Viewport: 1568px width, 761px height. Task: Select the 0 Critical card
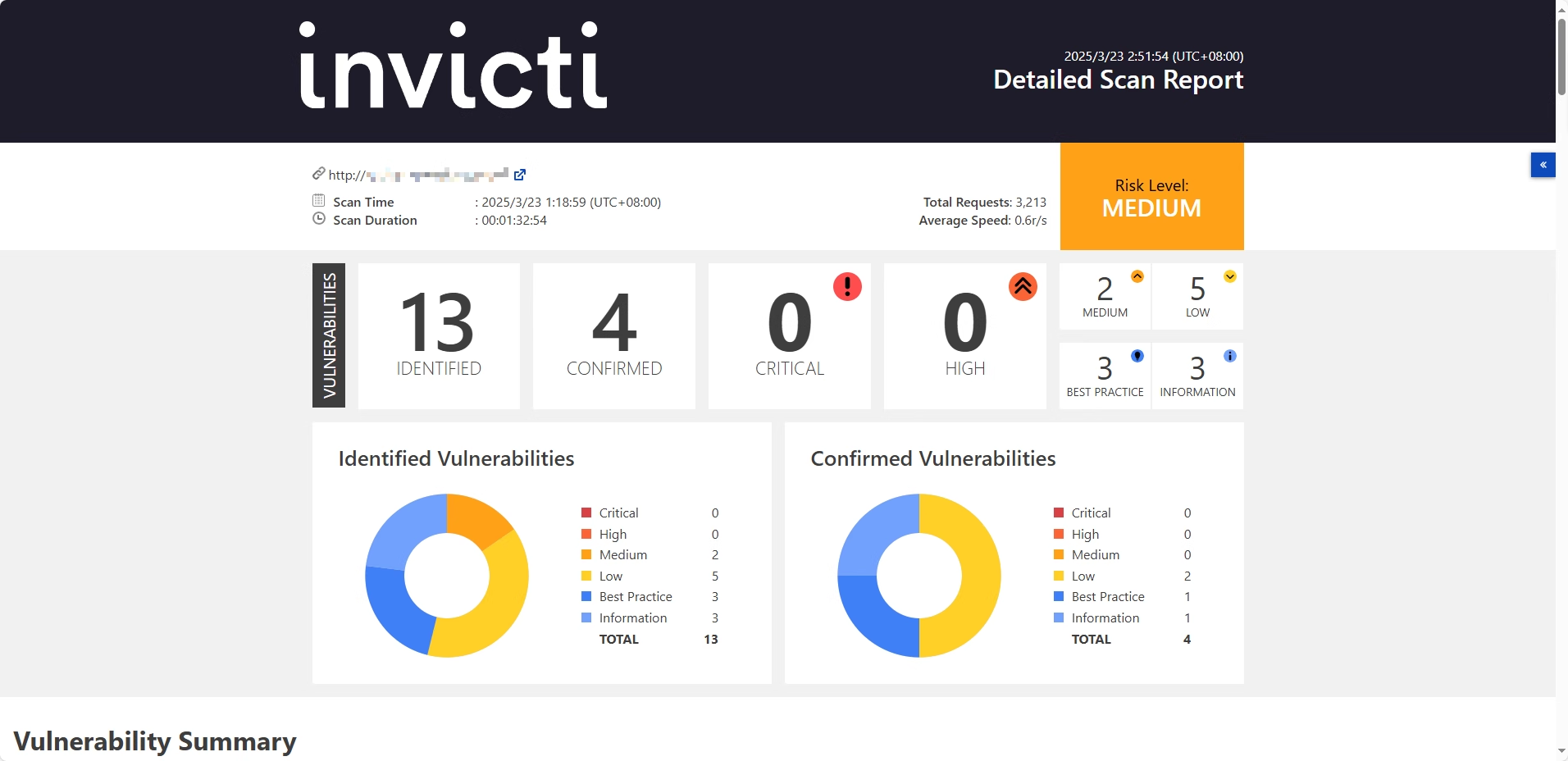(x=790, y=336)
